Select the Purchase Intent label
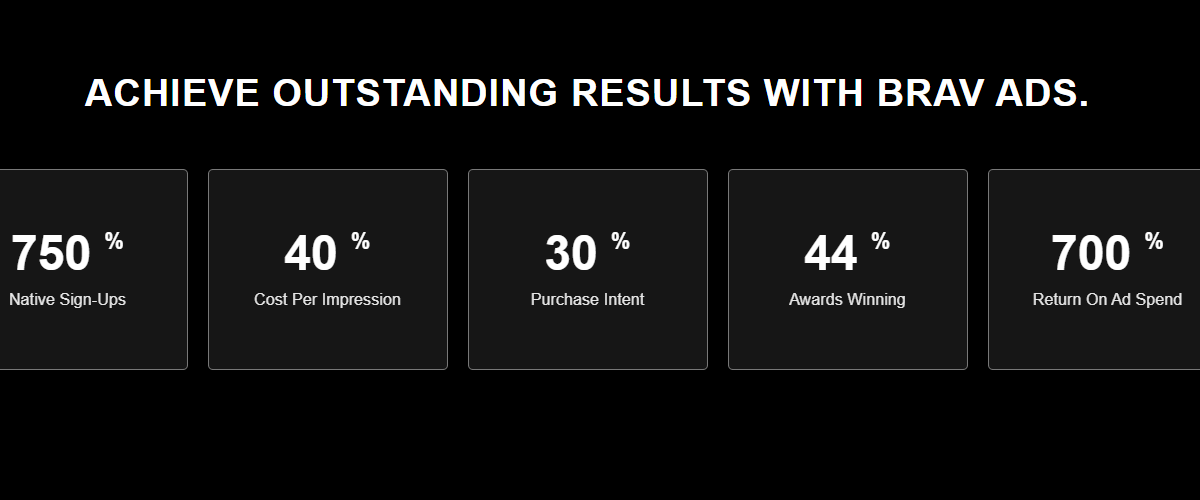Screen dimensions: 1200x500 587,299
